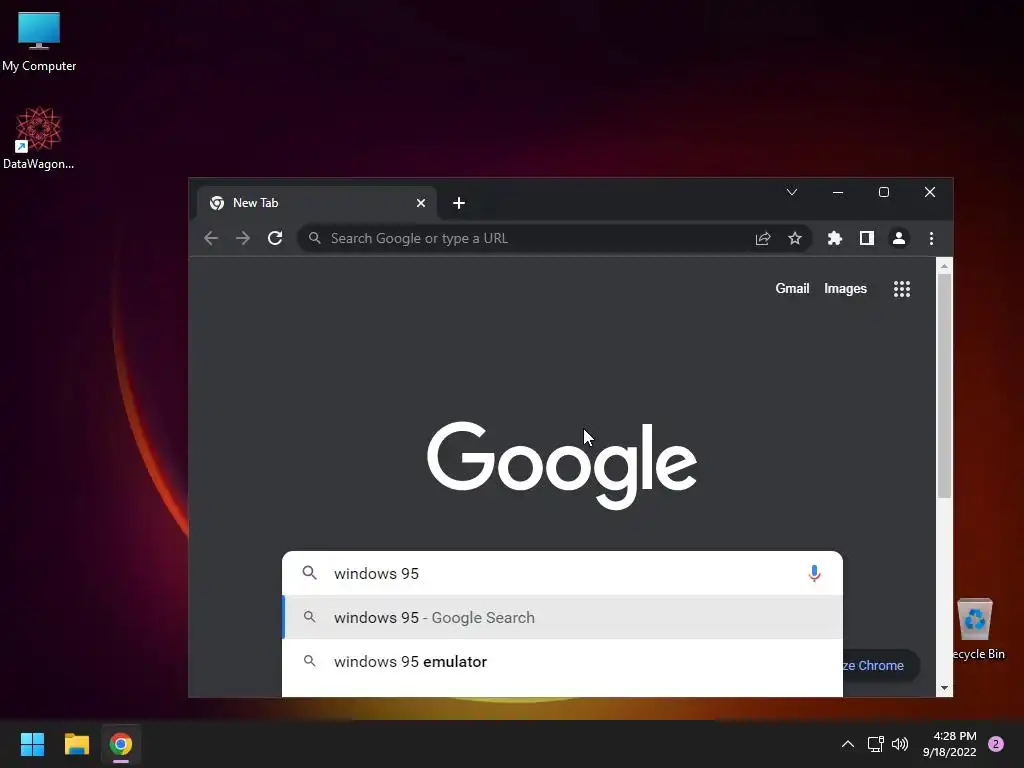This screenshot has height=768, width=1024.
Task: Select suggestion 'windows 95 - Google Search'
Action: pos(562,617)
